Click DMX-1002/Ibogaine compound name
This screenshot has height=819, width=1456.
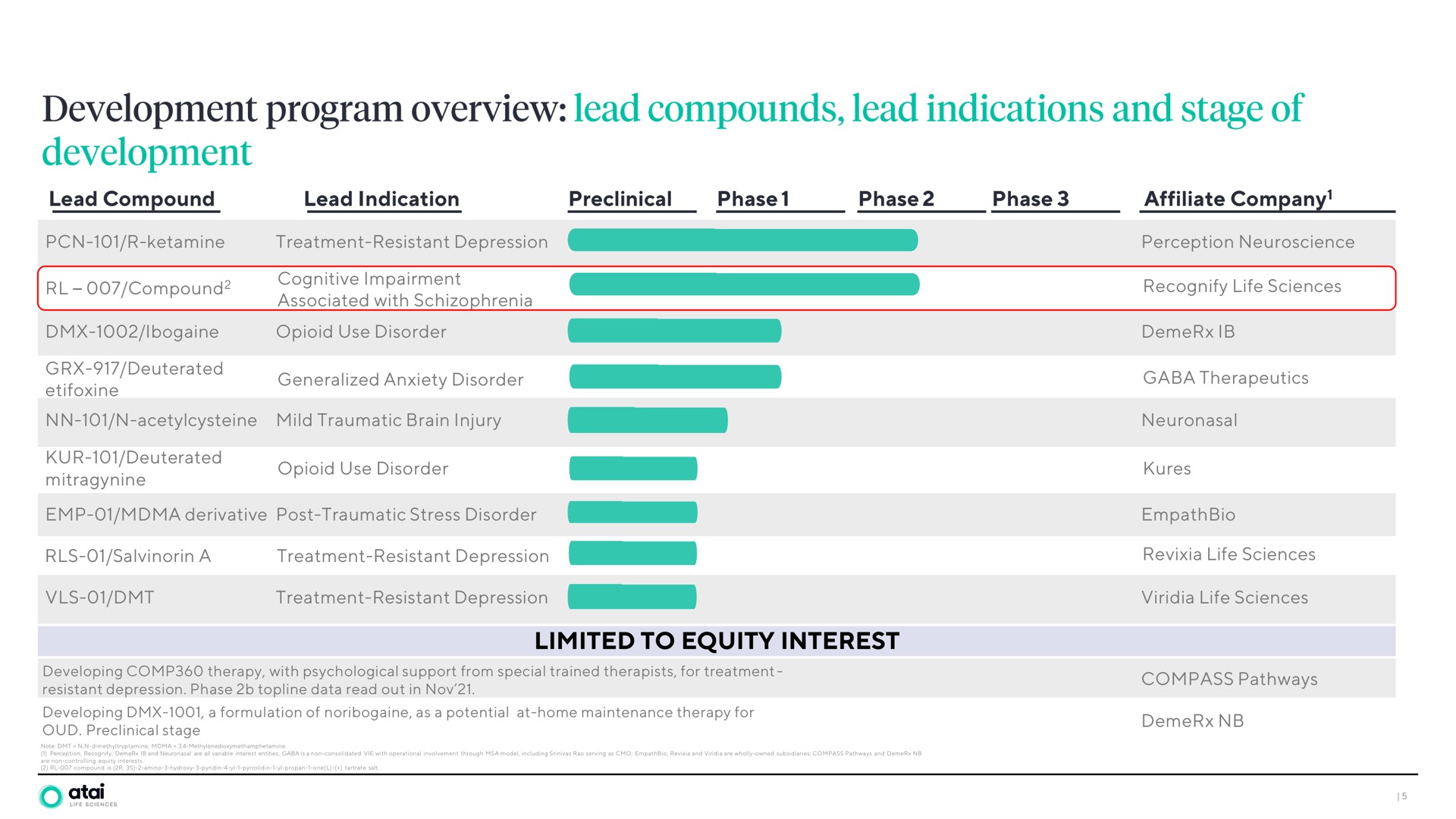[x=132, y=332]
